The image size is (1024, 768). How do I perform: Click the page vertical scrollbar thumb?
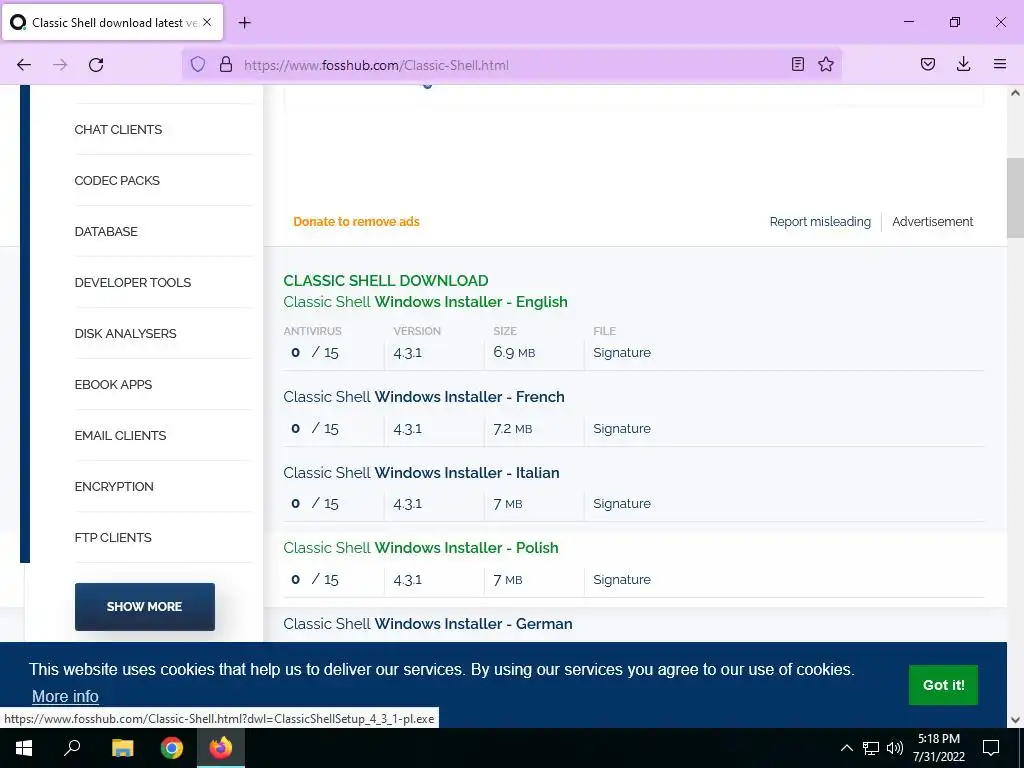[x=1015, y=198]
